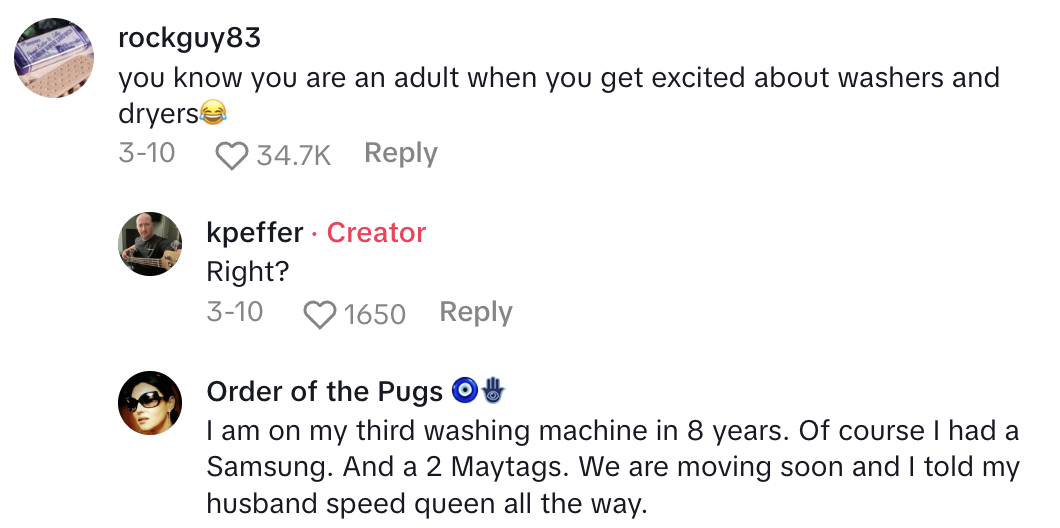Visit the rockguy83 username link
Screen dimensions: 1060x528
[189, 38]
